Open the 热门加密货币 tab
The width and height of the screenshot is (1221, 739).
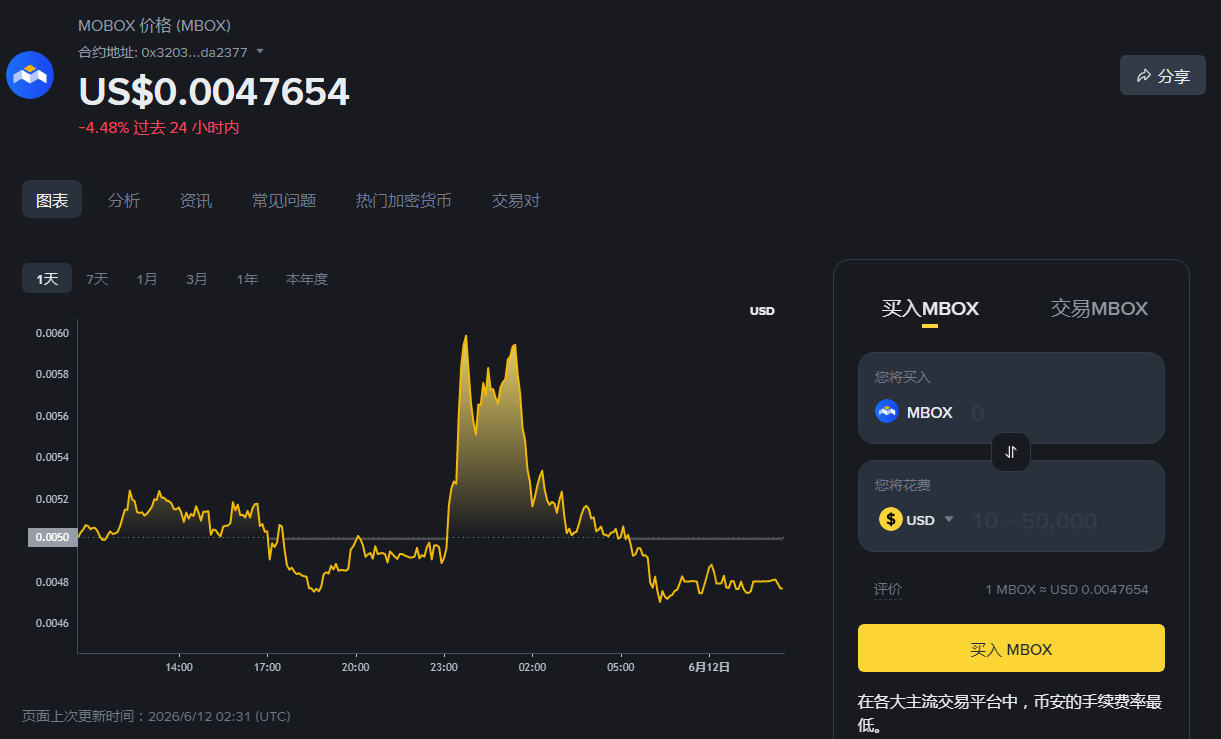point(404,200)
